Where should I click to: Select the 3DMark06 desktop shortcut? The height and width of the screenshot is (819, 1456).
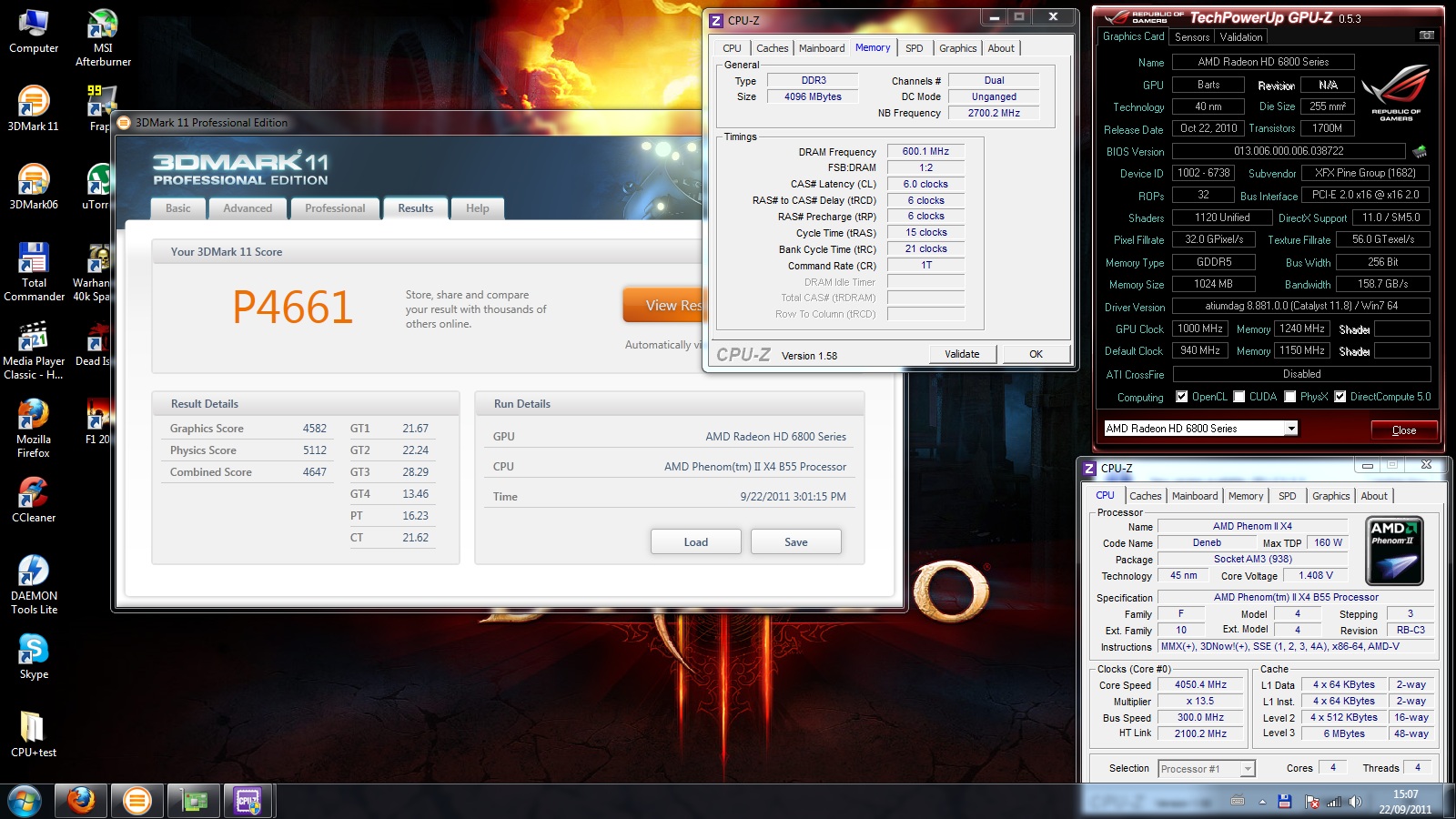coord(34,187)
